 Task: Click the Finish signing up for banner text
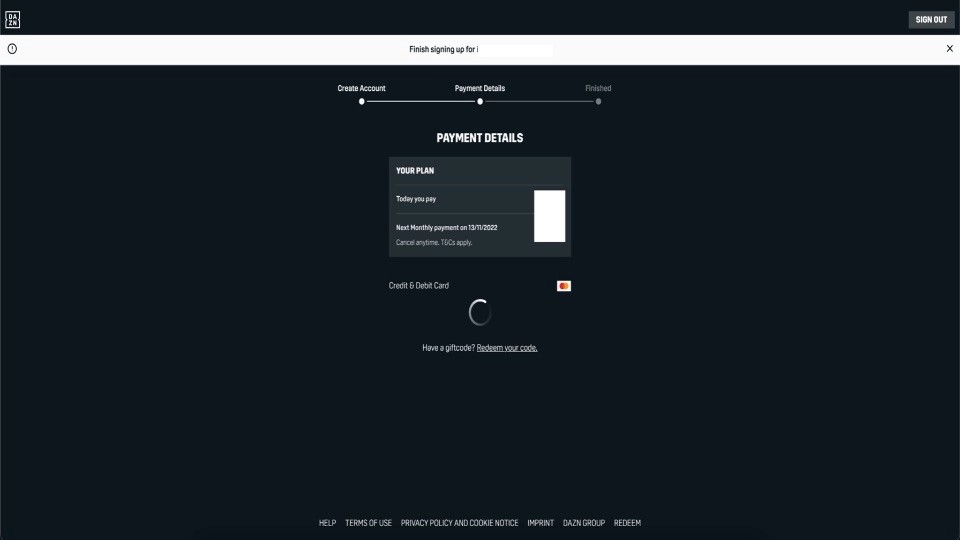[443, 49]
